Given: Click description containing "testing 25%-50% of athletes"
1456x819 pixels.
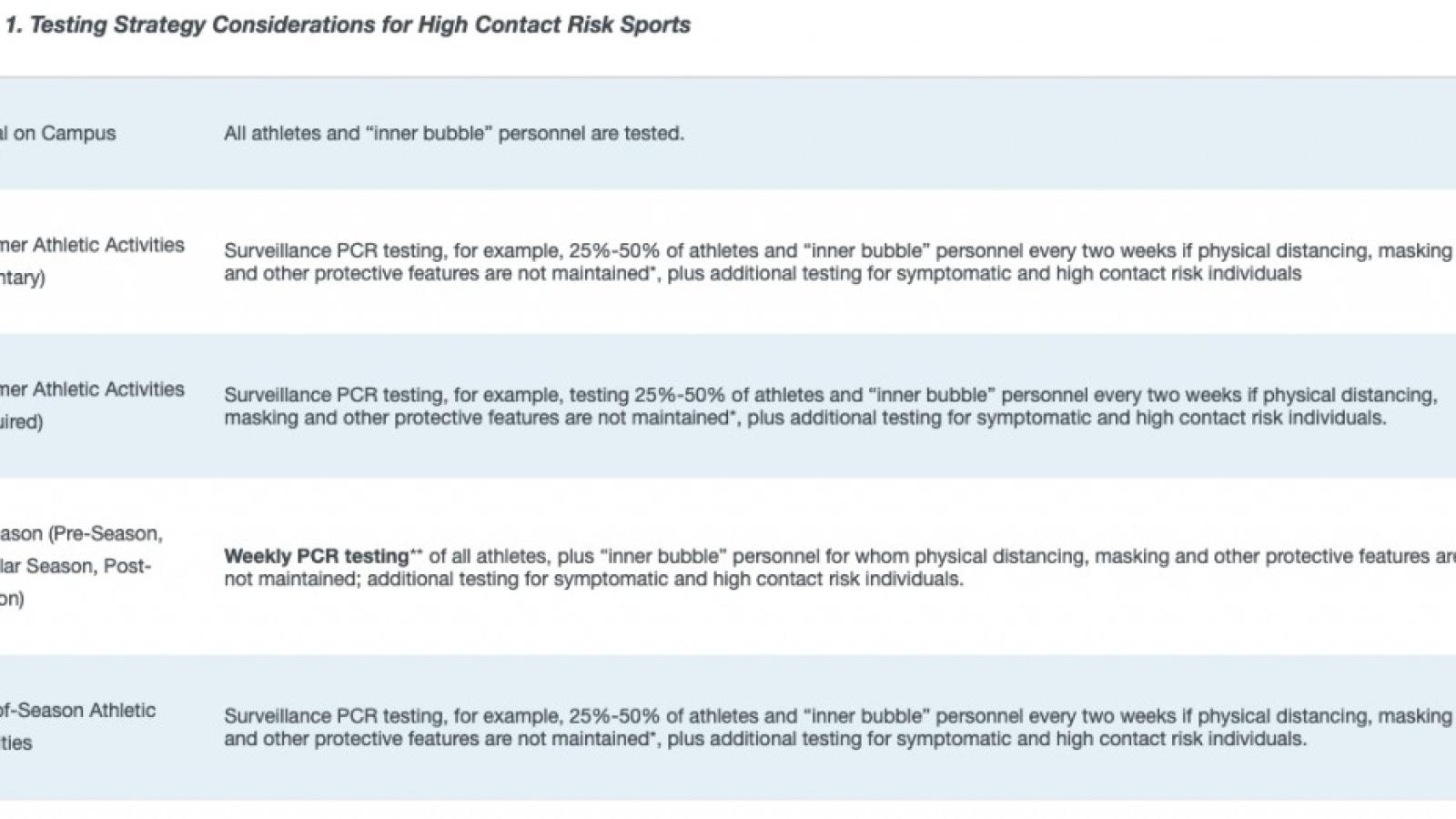Looking at the screenshot, I should point(830,406).
